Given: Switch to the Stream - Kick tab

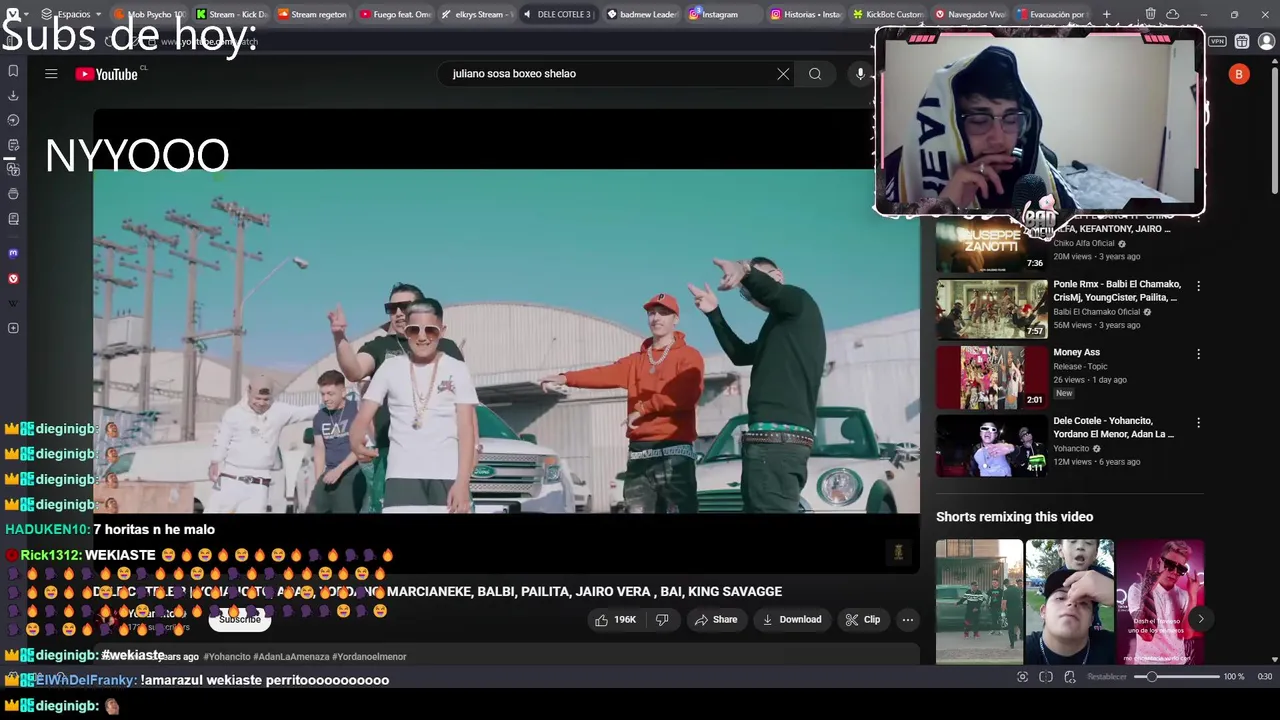Looking at the screenshot, I should pyautogui.click(x=231, y=14).
